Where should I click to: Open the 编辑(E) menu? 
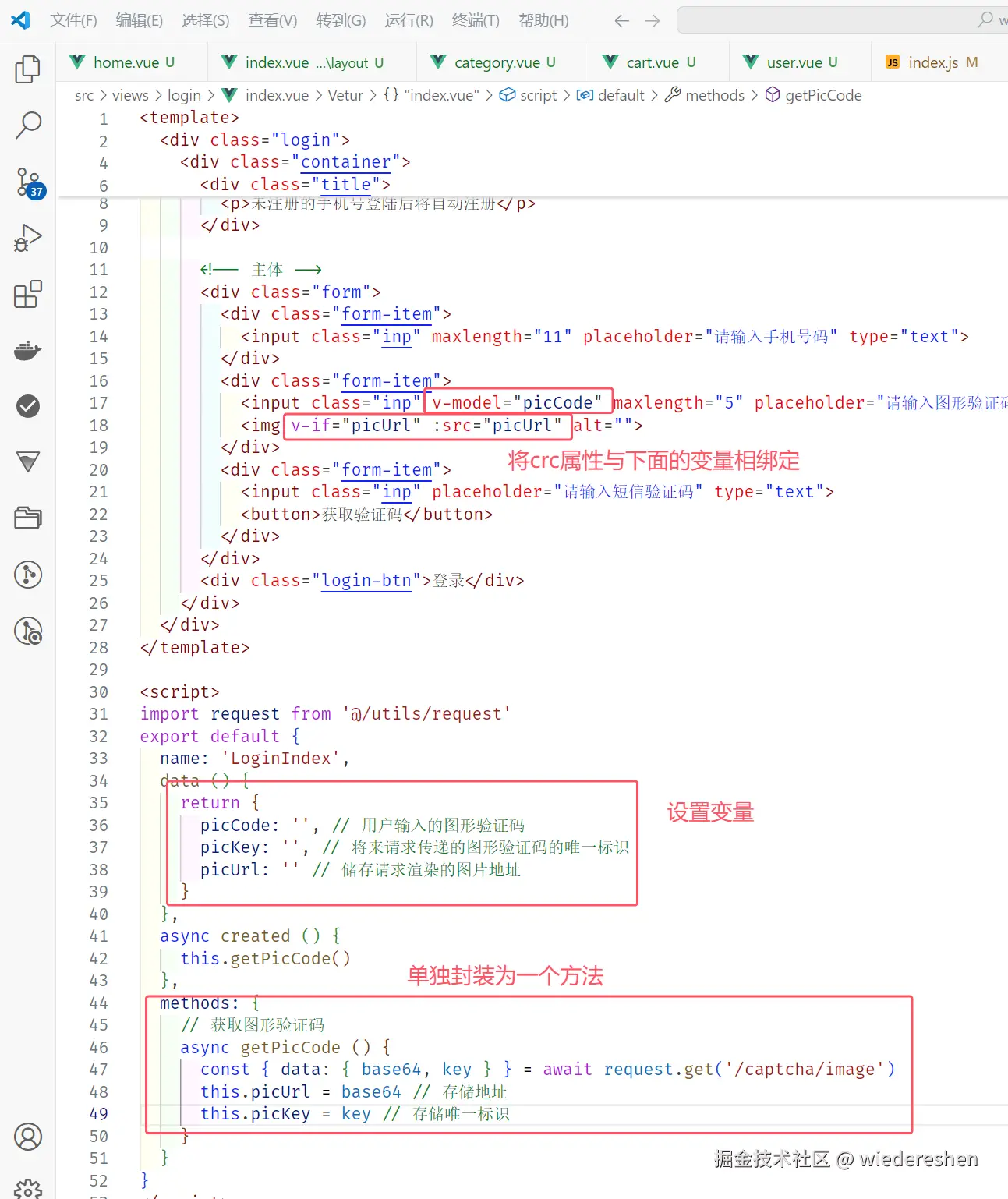point(140,20)
